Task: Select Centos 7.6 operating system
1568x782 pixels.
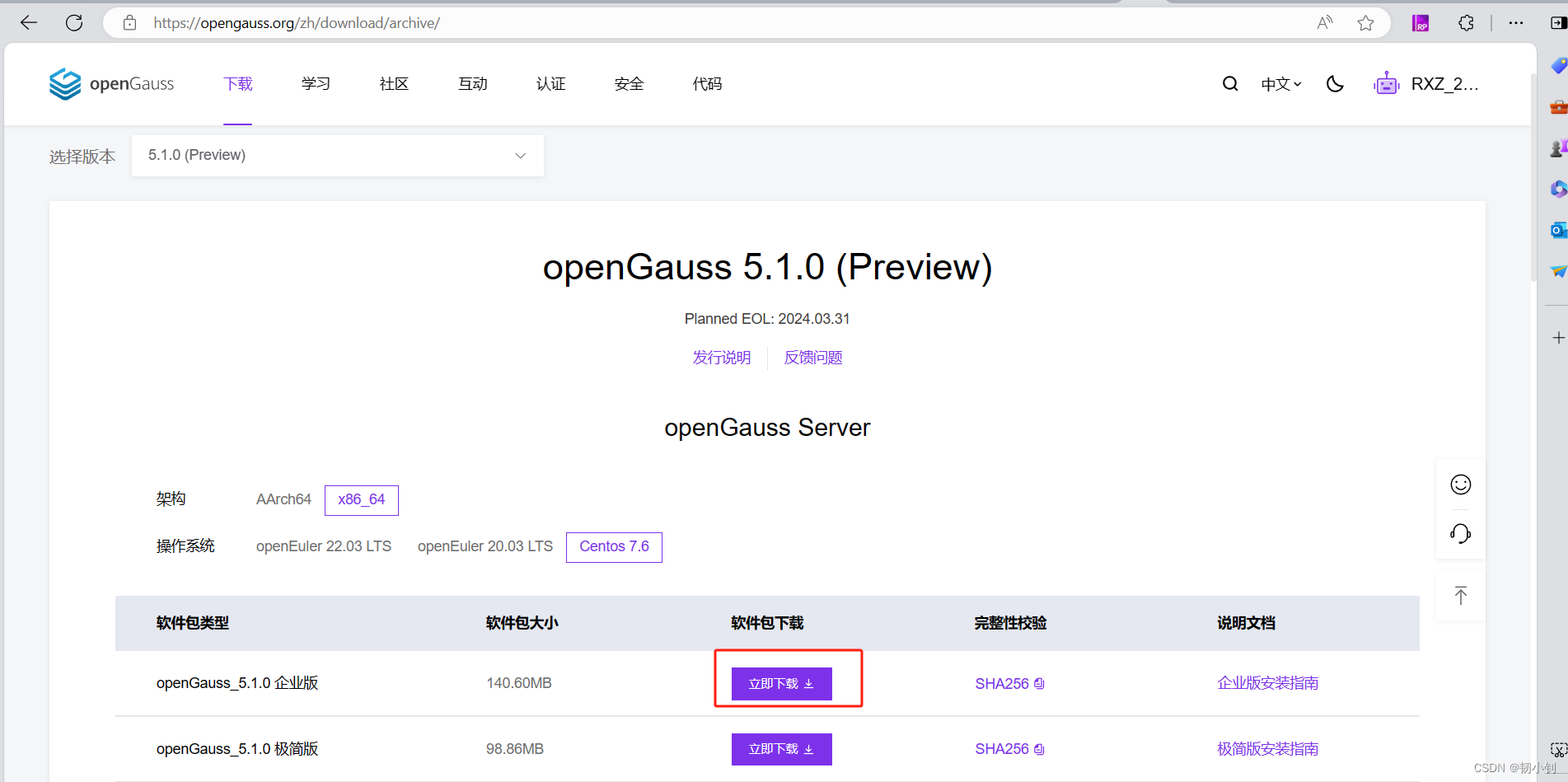Action: coord(614,547)
